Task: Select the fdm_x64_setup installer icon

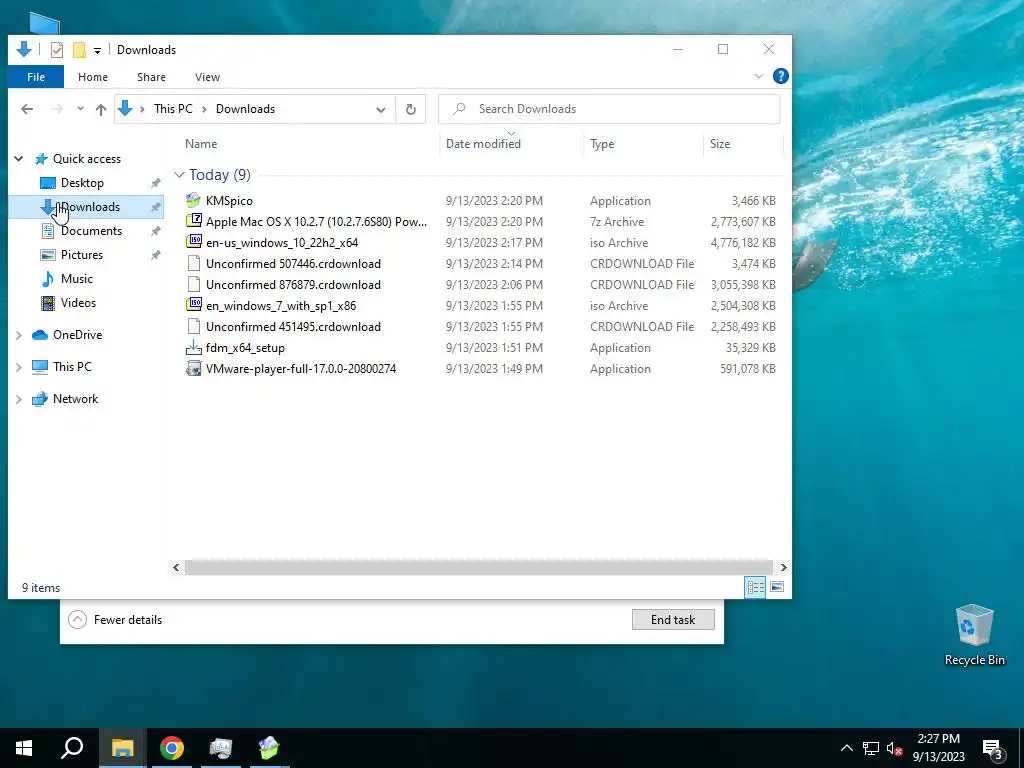Action: tap(193, 347)
